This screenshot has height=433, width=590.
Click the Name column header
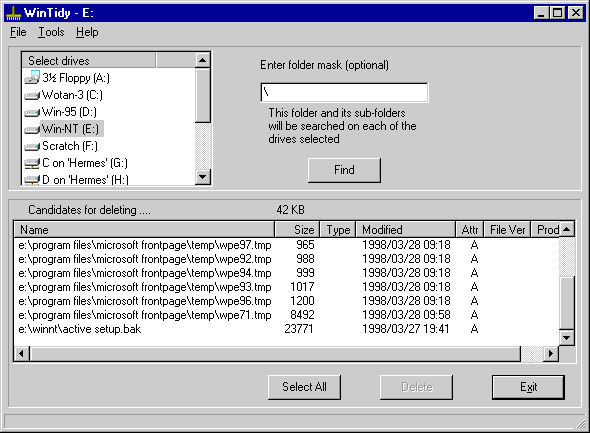point(144,229)
